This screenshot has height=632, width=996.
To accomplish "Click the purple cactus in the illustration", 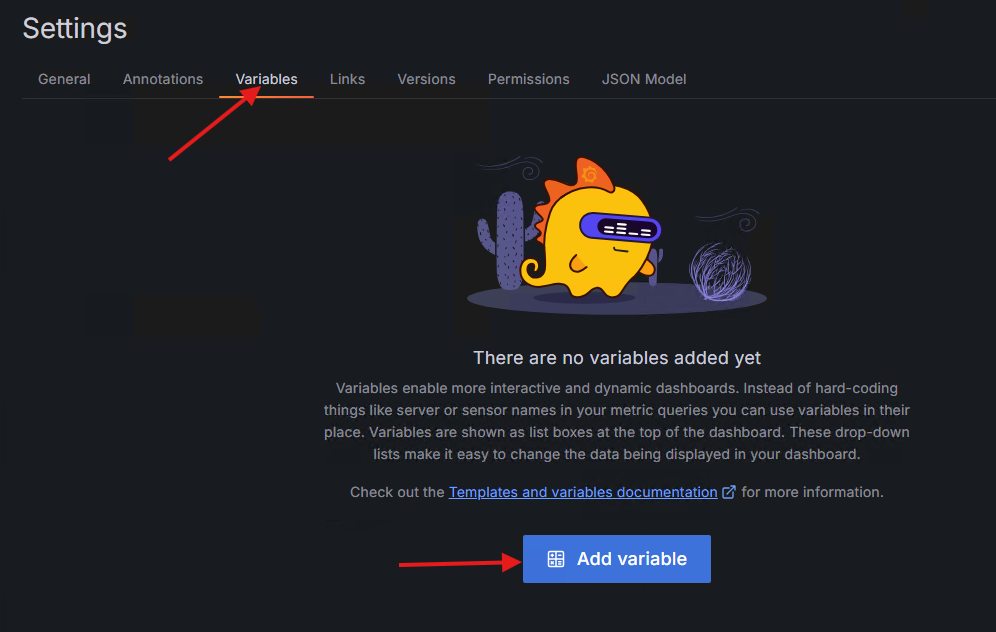I will (508, 240).
